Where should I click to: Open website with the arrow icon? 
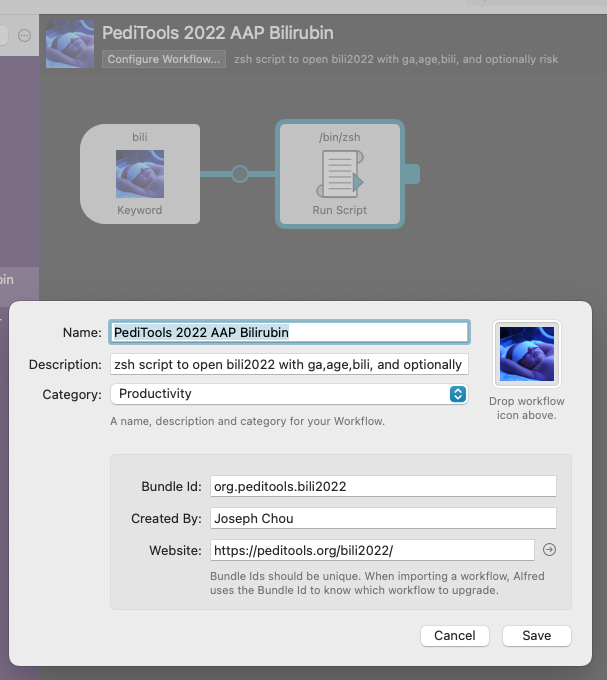(x=548, y=550)
